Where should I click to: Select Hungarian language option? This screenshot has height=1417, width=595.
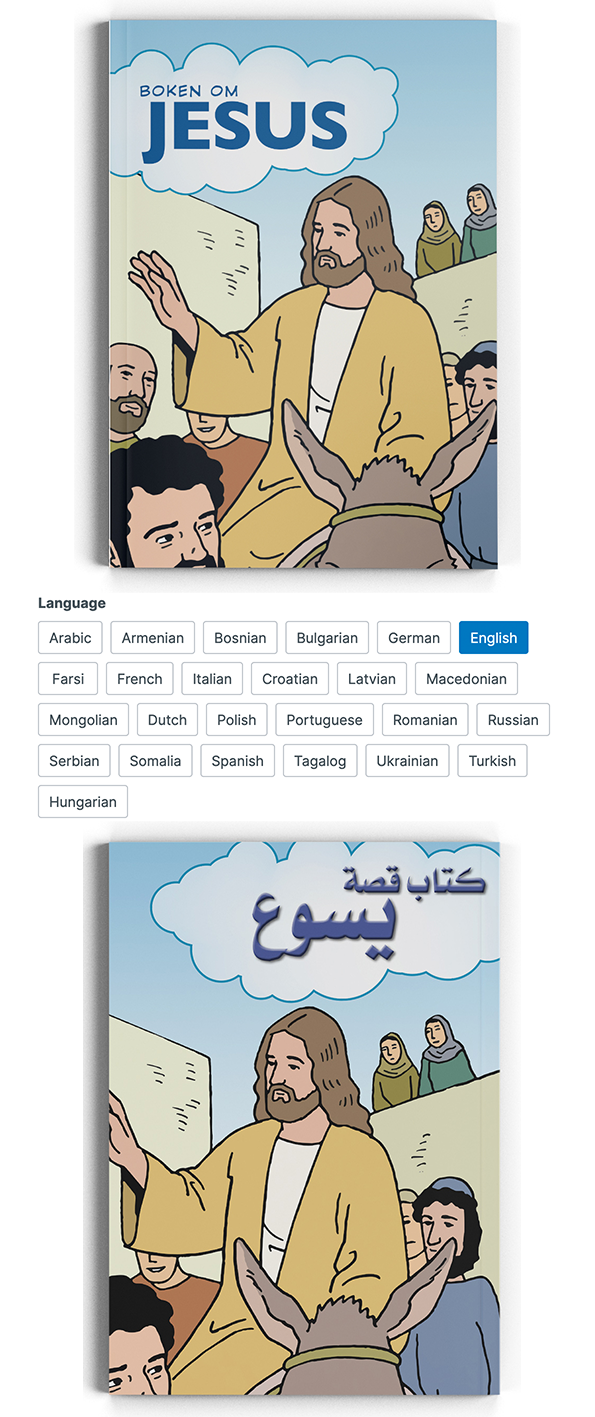click(83, 802)
